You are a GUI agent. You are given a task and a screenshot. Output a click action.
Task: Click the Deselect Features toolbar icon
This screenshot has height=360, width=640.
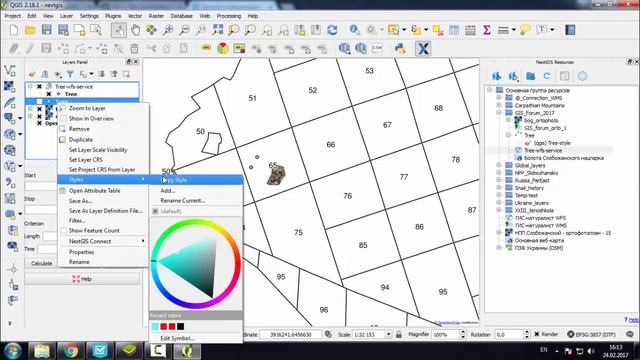pos(438,30)
